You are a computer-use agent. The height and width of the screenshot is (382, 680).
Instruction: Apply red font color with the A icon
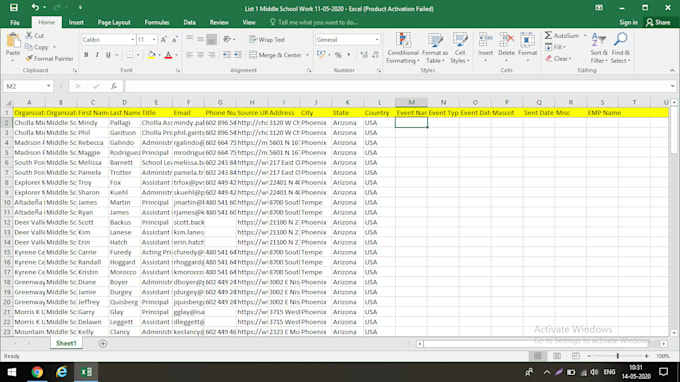click(x=169, y=55)
